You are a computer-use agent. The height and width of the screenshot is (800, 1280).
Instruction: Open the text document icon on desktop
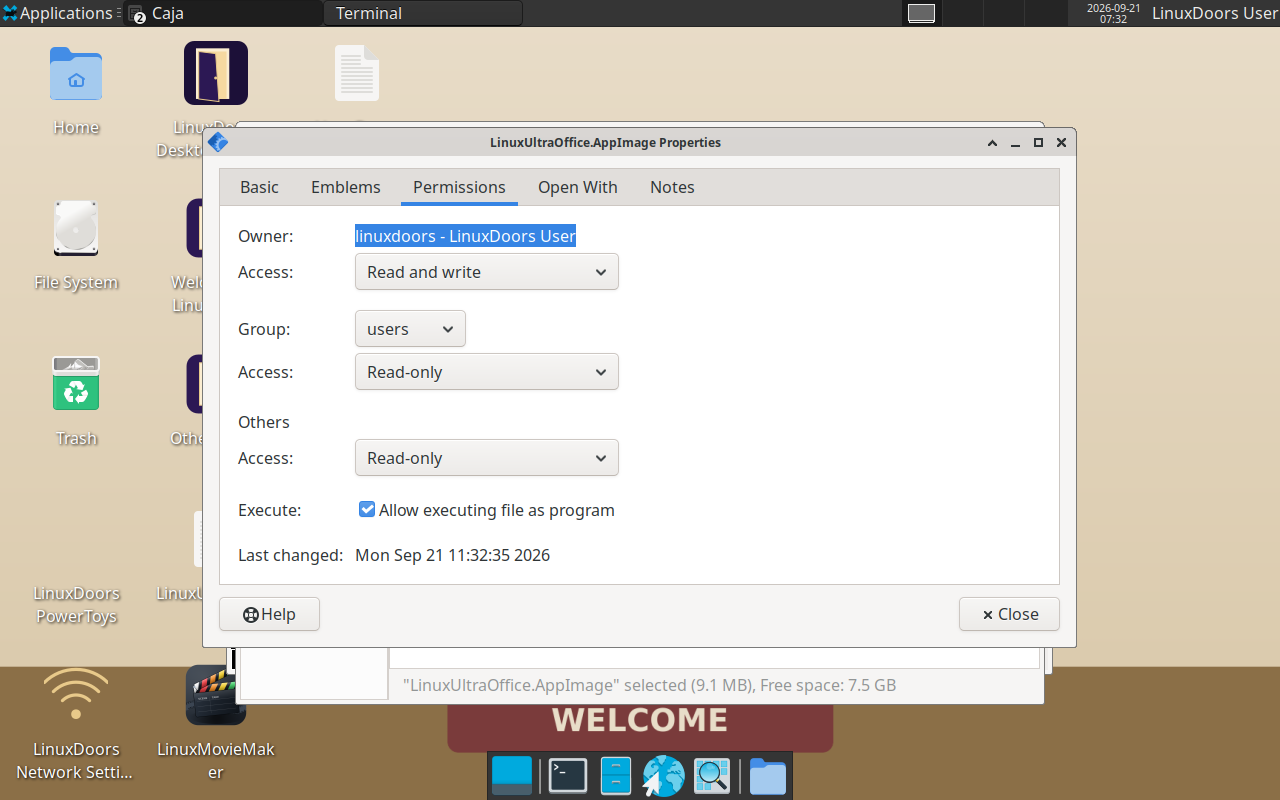click(356, 73)
